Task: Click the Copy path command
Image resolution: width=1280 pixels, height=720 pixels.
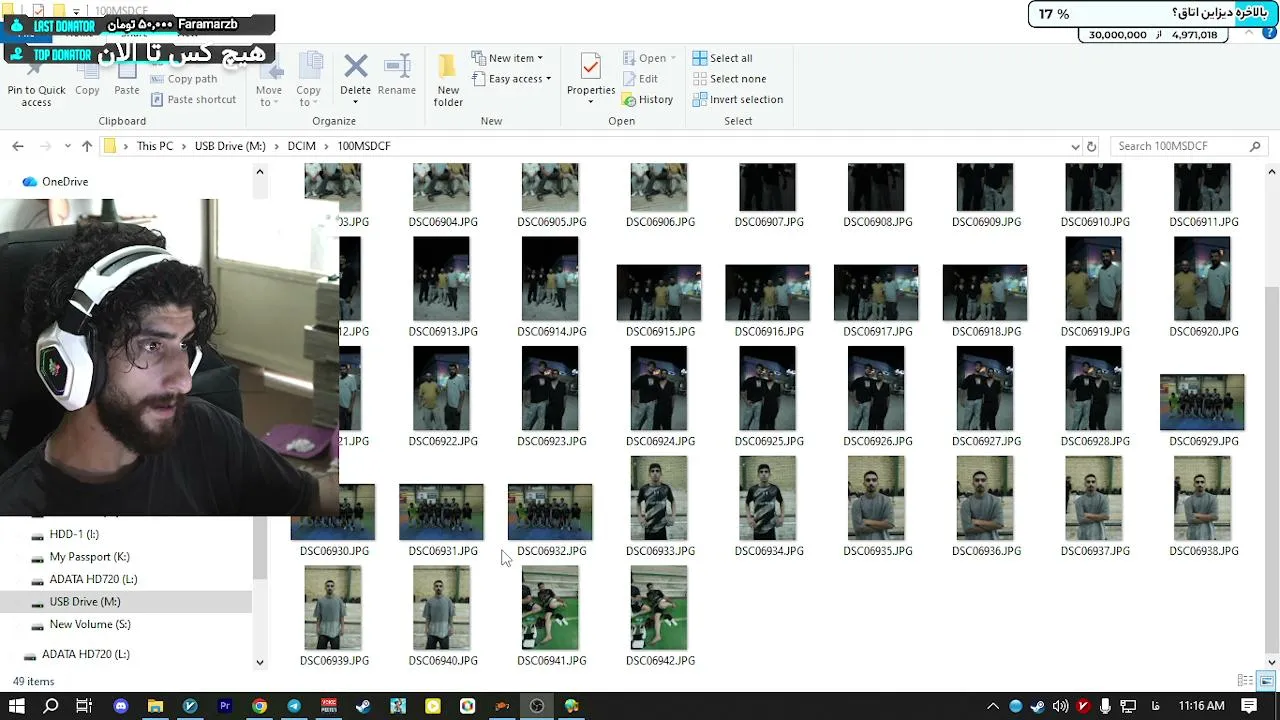Action: coord(184,79)
